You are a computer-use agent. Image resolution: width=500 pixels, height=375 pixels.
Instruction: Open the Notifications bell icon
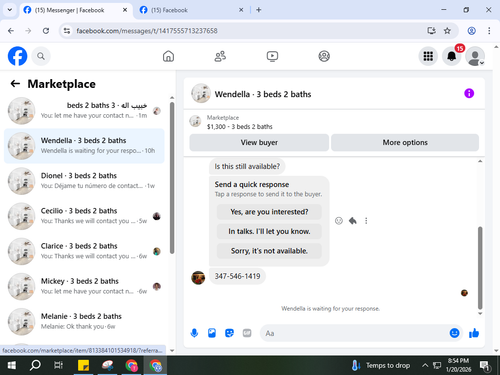click(452, 56)
